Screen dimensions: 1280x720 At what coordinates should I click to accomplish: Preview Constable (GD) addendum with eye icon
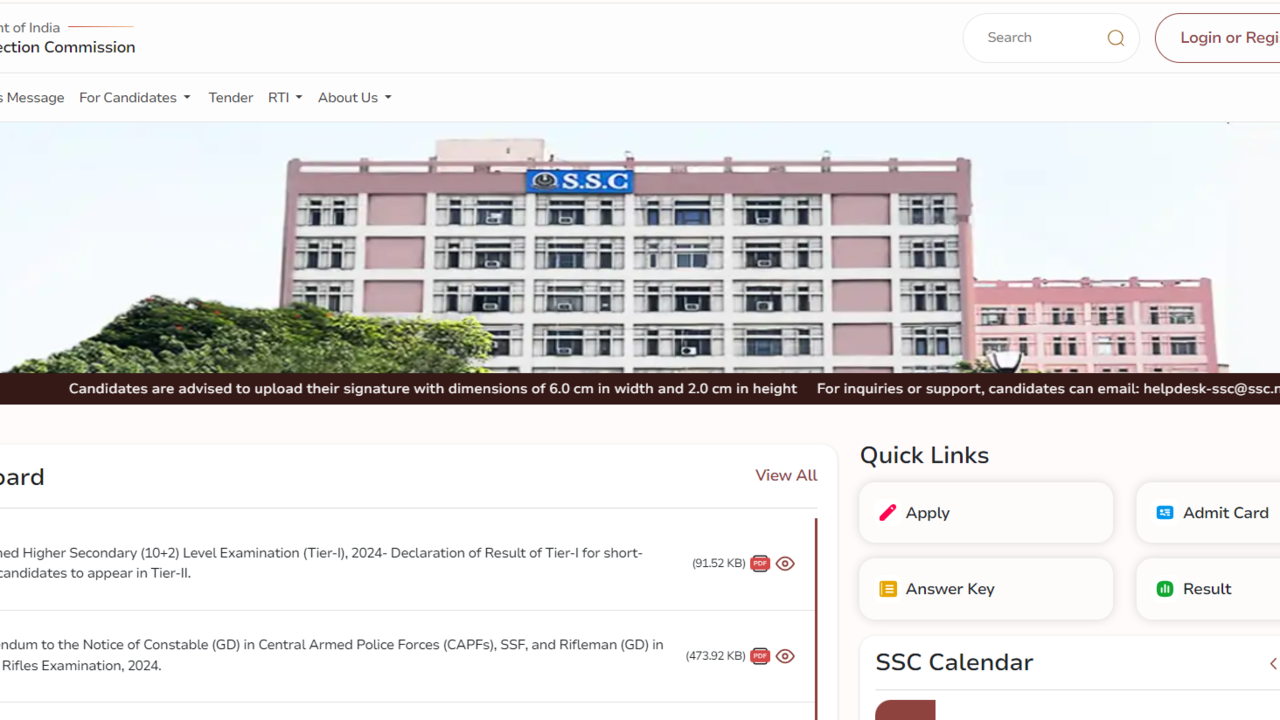tap(785, 656)
